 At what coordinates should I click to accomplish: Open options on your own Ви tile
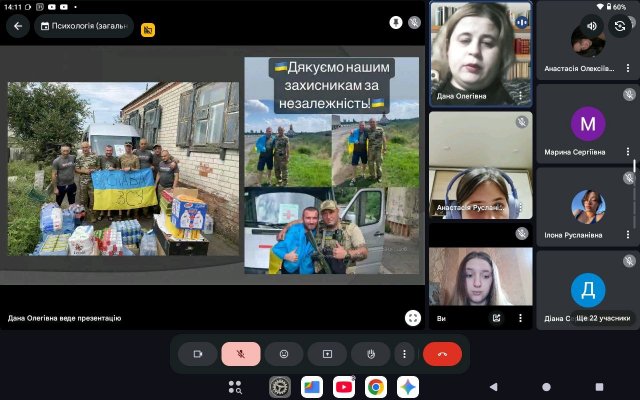(x=520, y=318)
